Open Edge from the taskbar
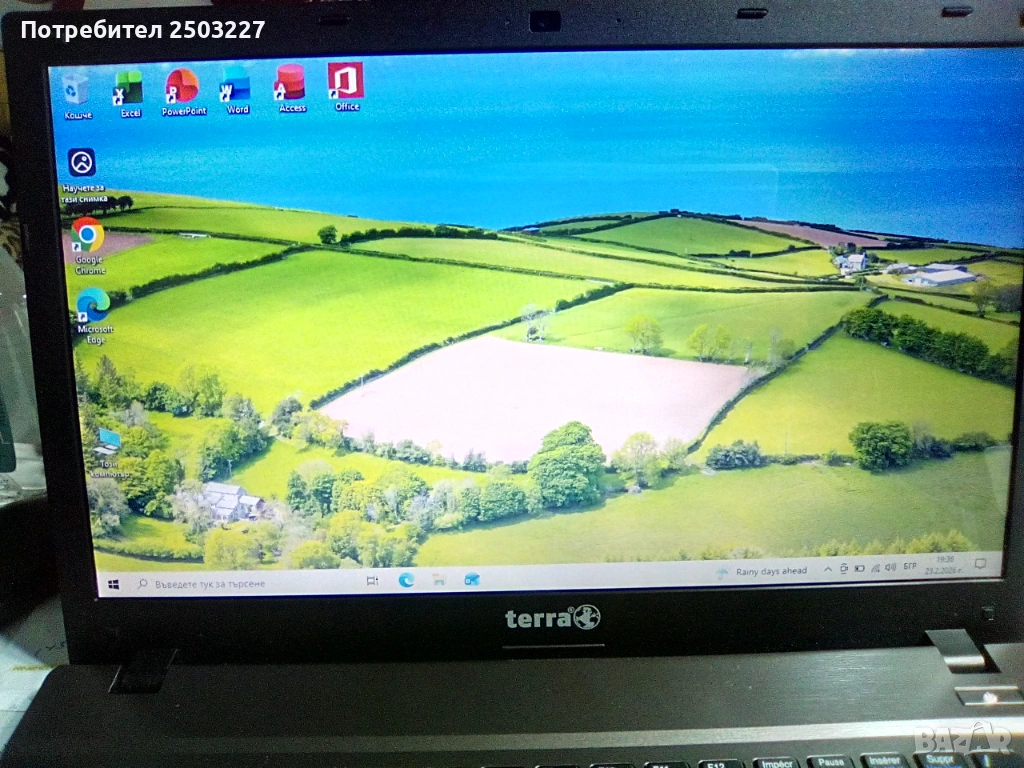 [x=406, y=580]
